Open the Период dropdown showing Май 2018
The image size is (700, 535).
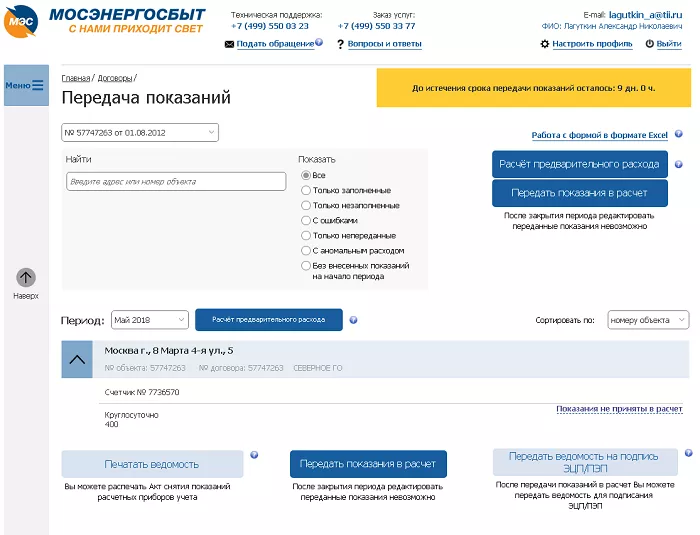tap(150, 320)
